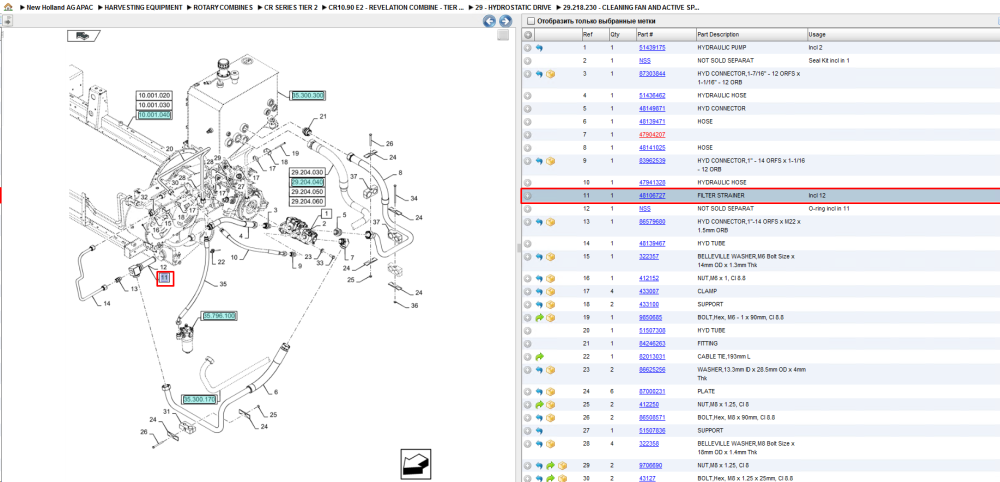
Task: Click package icon in Ref 13 row
Action: click(x=550, y=222)
